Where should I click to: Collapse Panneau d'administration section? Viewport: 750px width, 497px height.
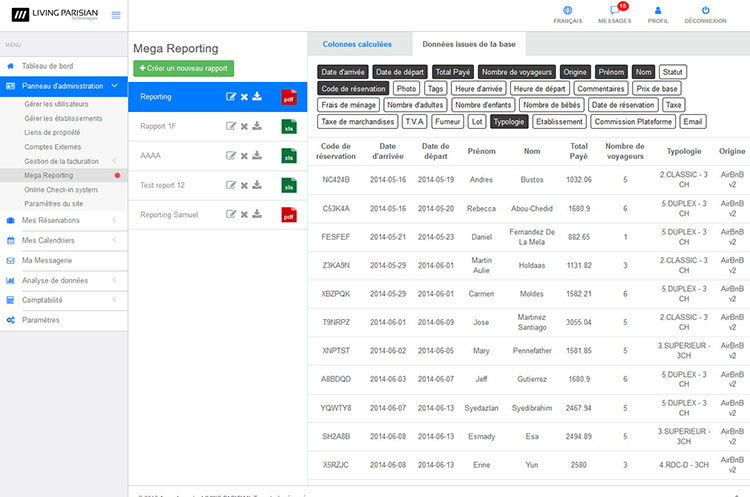(x=64, y=85)
